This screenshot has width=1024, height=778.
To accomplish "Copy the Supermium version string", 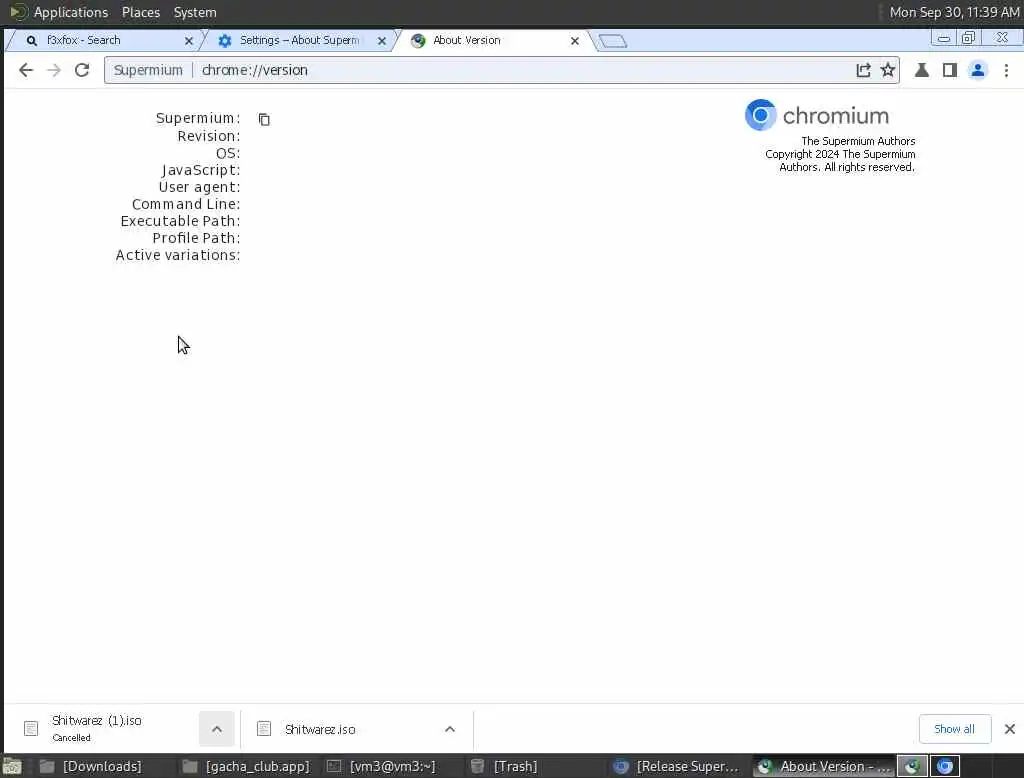I will click(x=264, y=119).
